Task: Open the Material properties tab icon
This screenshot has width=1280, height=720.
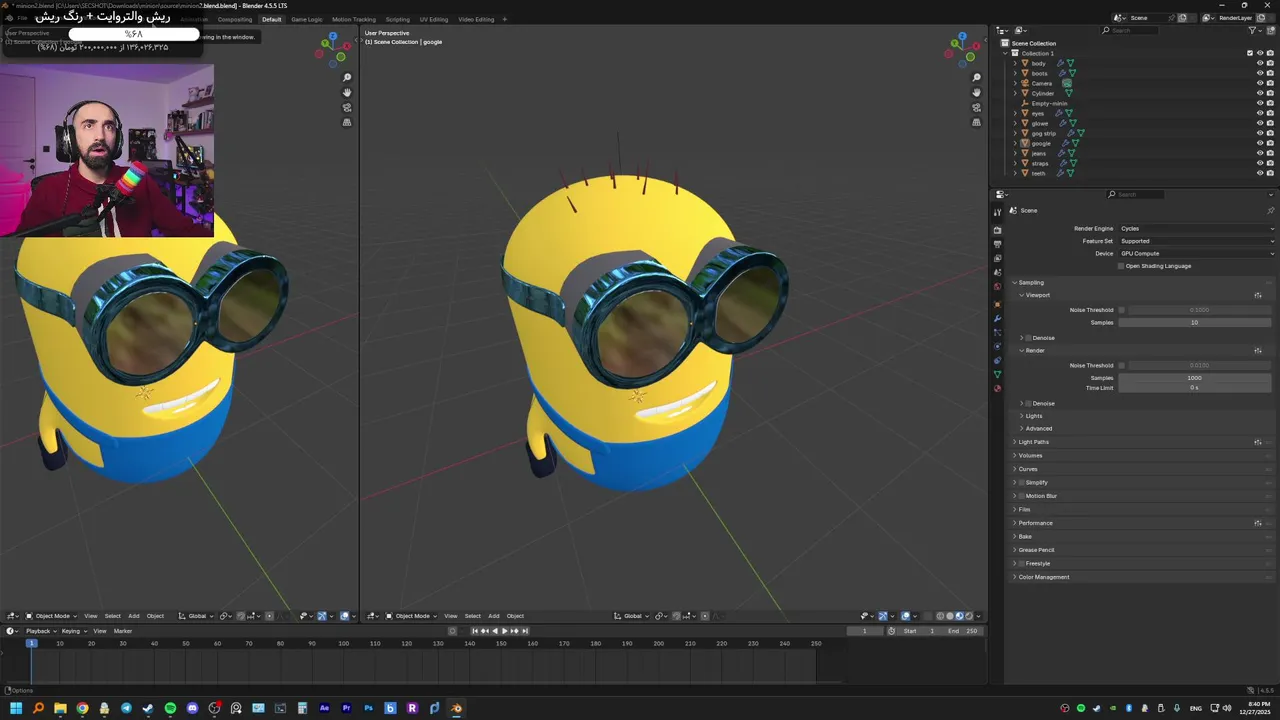Action: click(x=997, y=388)
